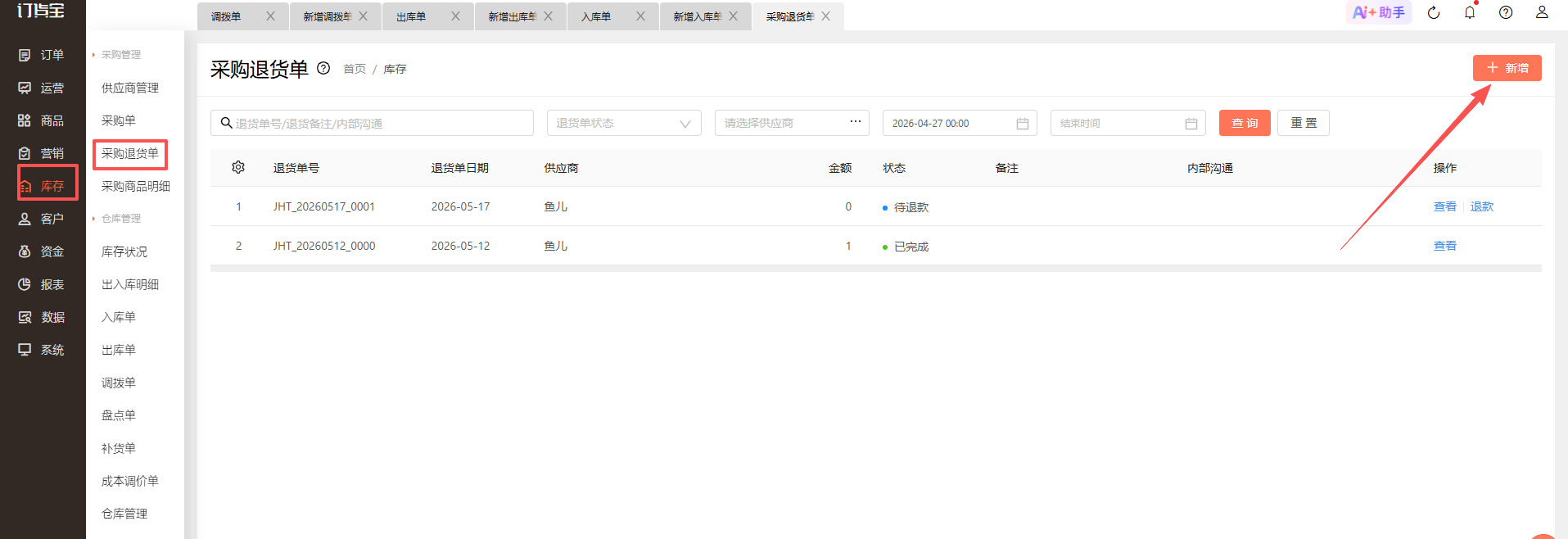Open the top-bar help question icon
Image resolution: width=1568 pixels, height=539 pixels.
1506,12
